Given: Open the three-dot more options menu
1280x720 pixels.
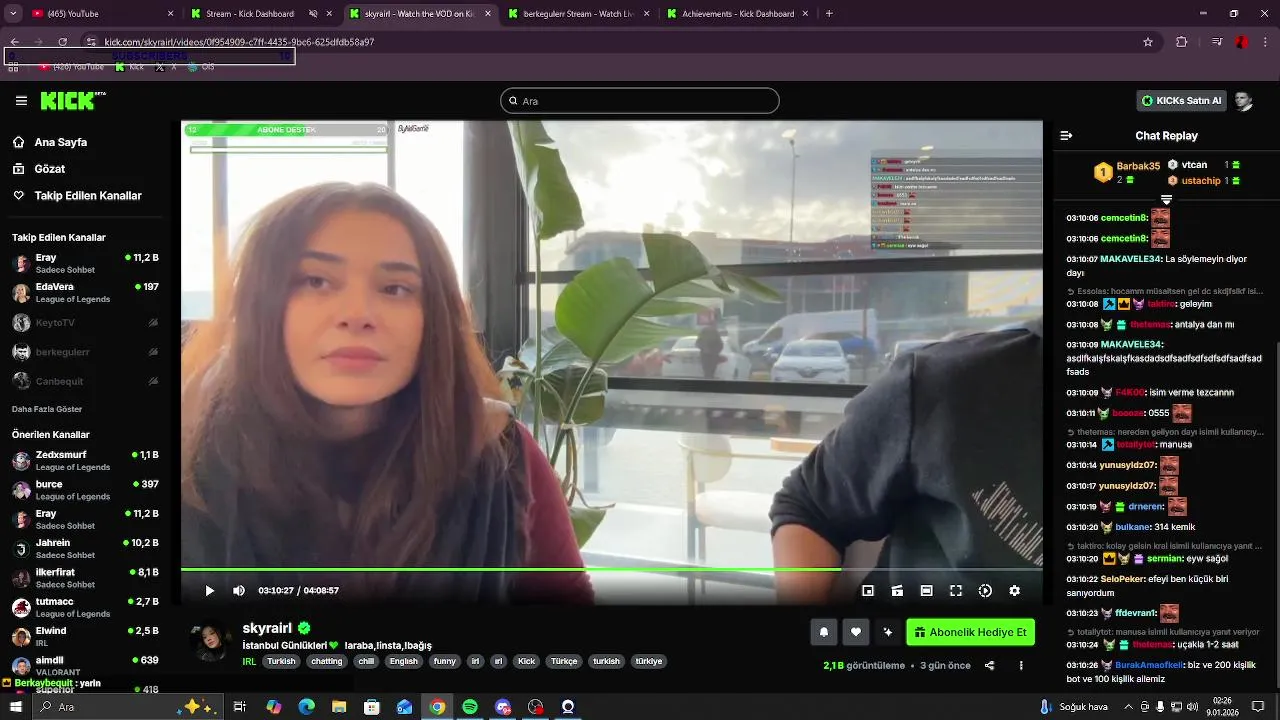Looking at the screenshot, I should [1021, 665].
